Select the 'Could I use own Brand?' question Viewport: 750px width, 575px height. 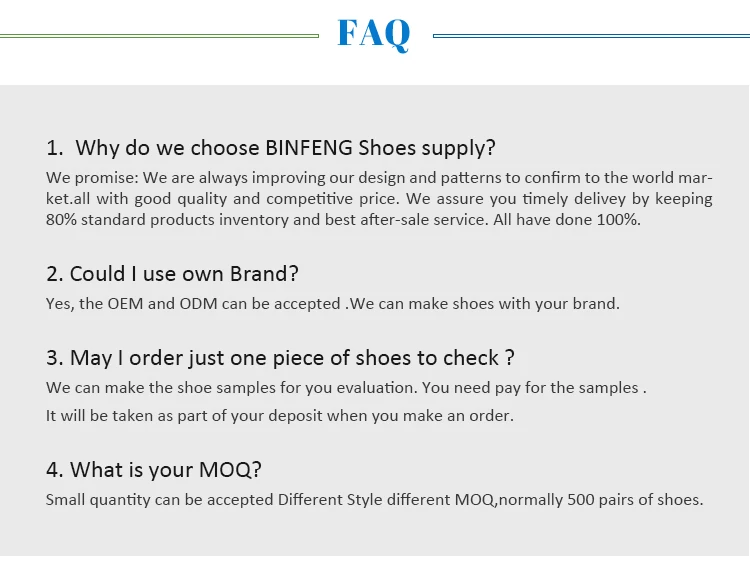(x=172, y=273)
